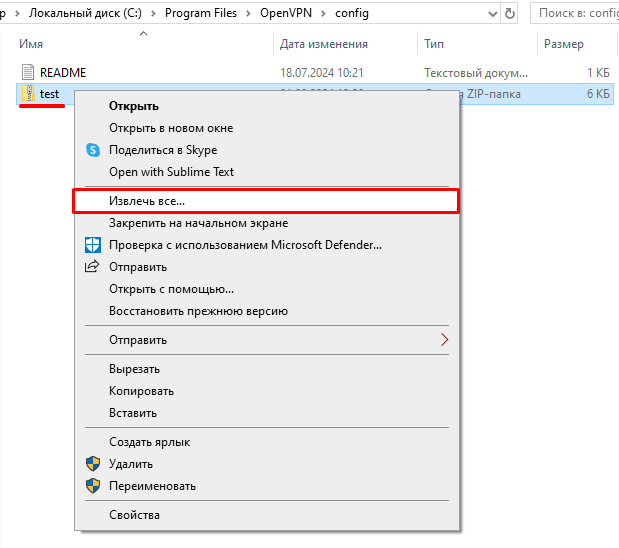This screenshot has width=619, height=548.
Task: Click the config folder search field
Action: click(575, 15)
